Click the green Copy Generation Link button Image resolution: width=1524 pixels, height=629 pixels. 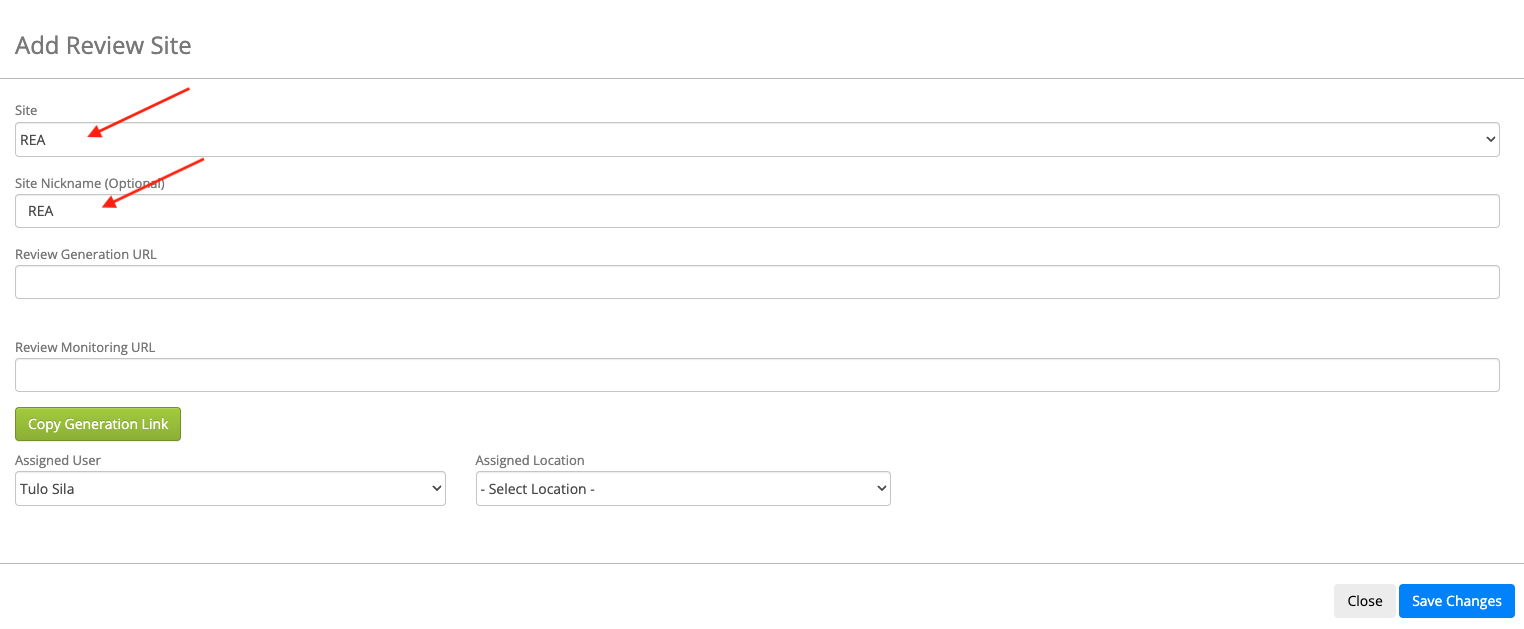(x=98, y=424)
